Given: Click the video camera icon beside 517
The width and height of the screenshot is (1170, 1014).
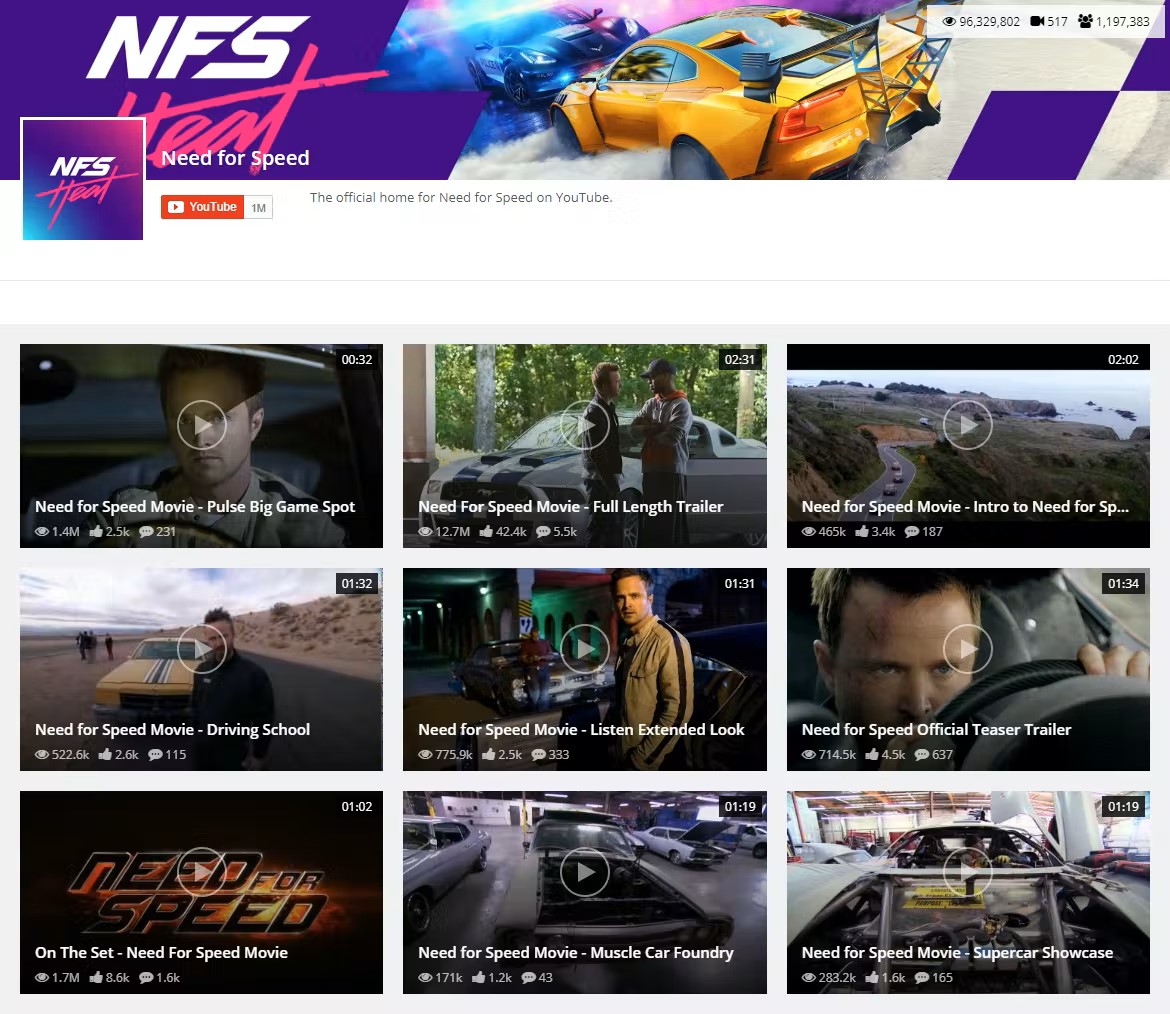Looking at the screenshot, I should 1037,22.
